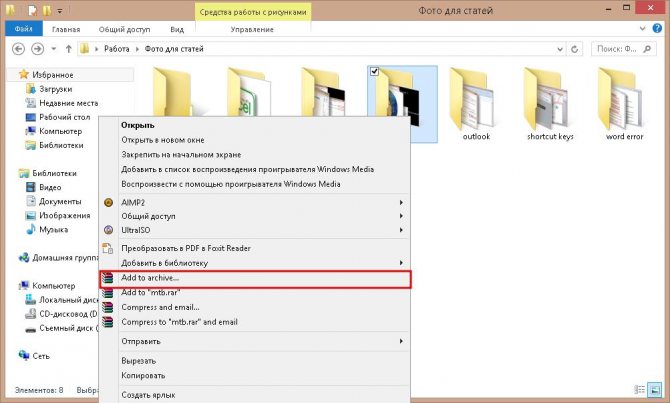
Task: Open the recent locations dropdown arrow
Action: (x=53, y=49)
